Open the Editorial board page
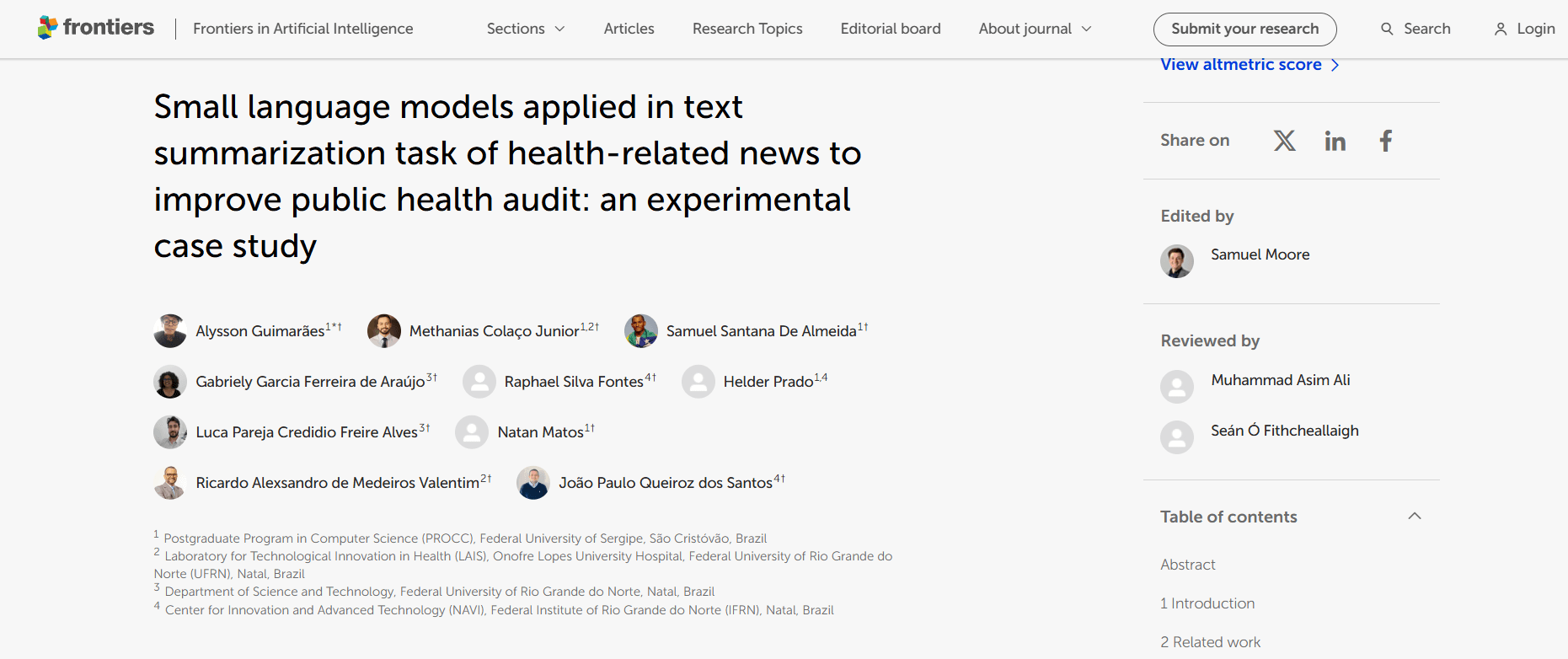The image size is (1568, 659). pyautogui.click(x=891, y=29)
